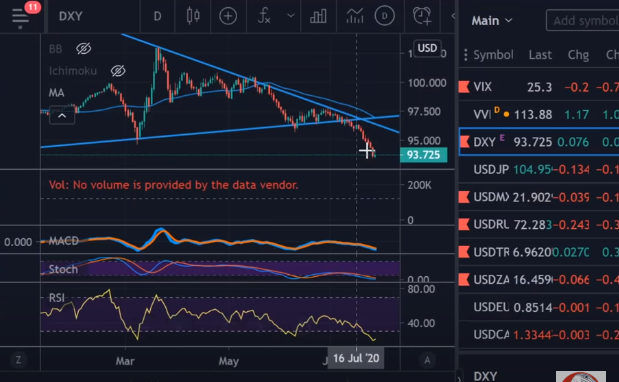619x382 pixels.
Task: Click the 25.3 last price for VIX
Action: pos(539,87)
